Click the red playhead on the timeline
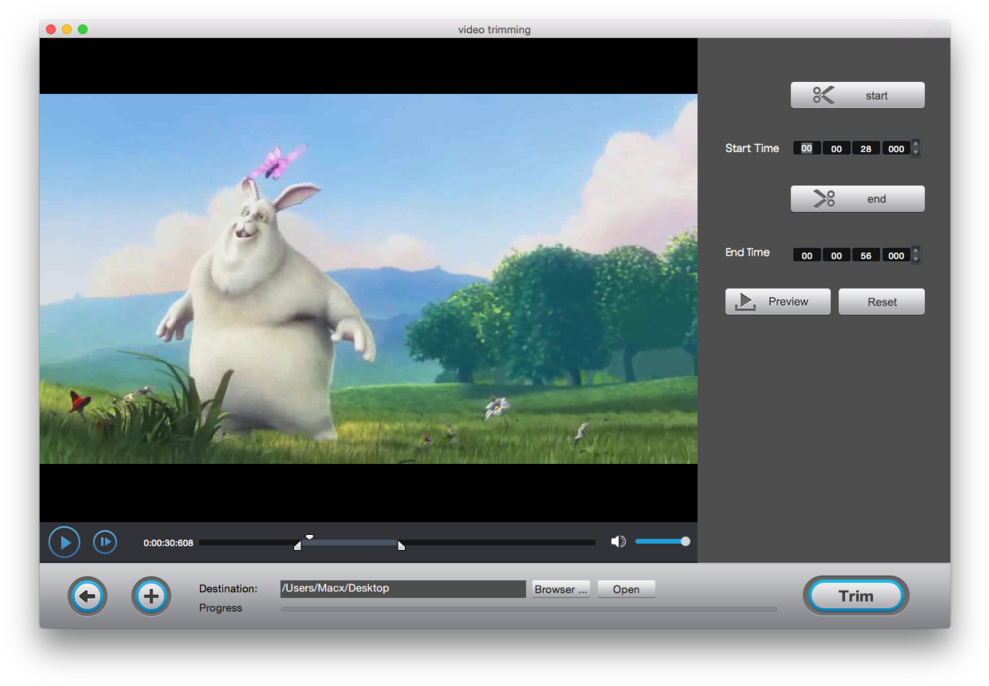This screenshot has height=686, width=989. [x=309, y=539]
